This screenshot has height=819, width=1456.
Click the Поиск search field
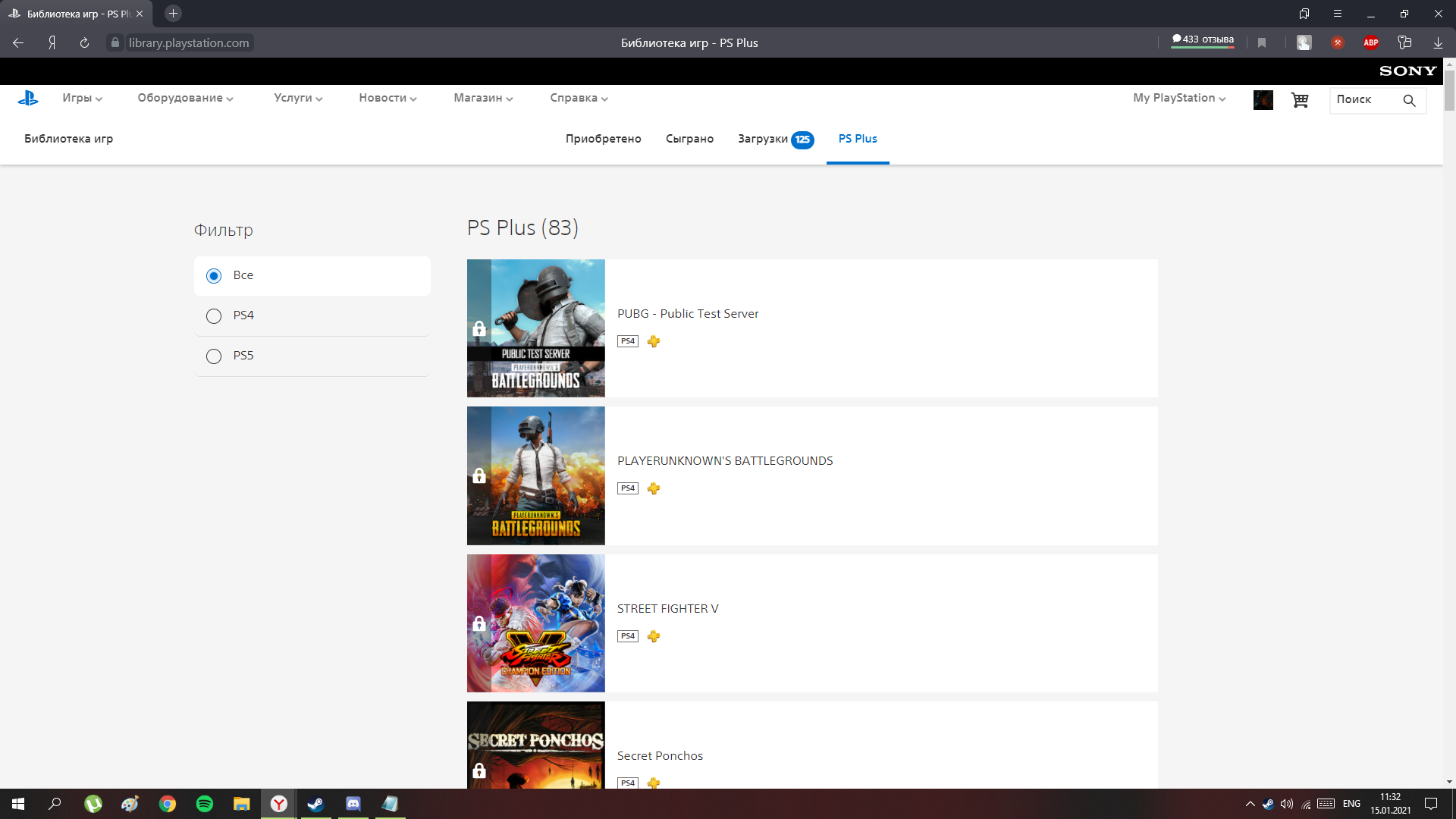click(x=1365, y=100)
